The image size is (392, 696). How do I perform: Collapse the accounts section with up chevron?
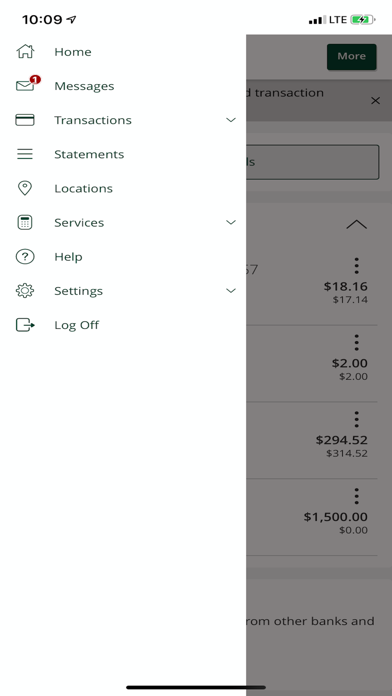point(356,224)
